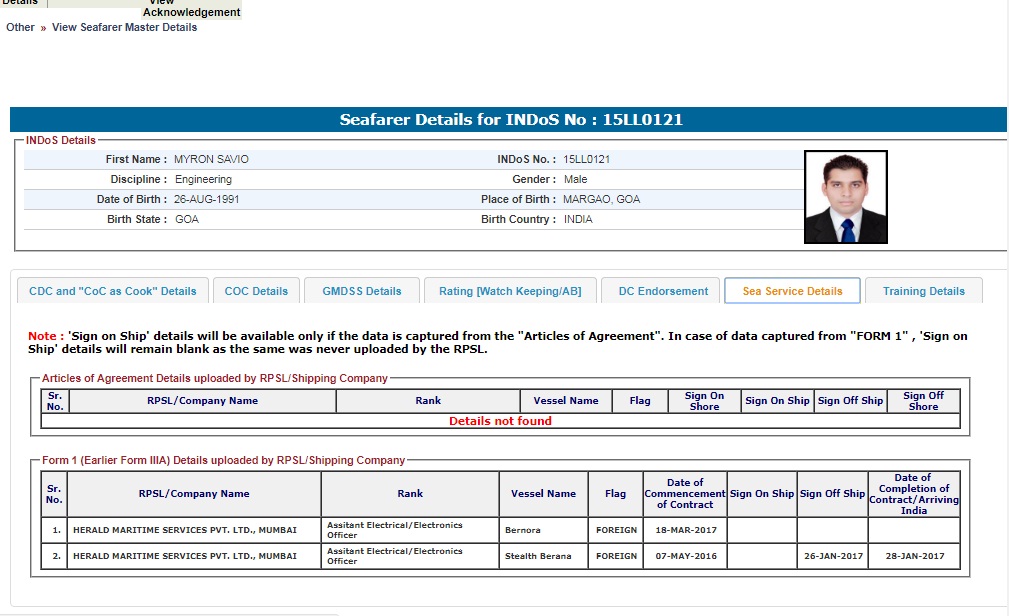This screenshot has width=1009, height=616.
Task: Click the 28-JAN-2017 arrival date cell
Action: coord(913,556)
